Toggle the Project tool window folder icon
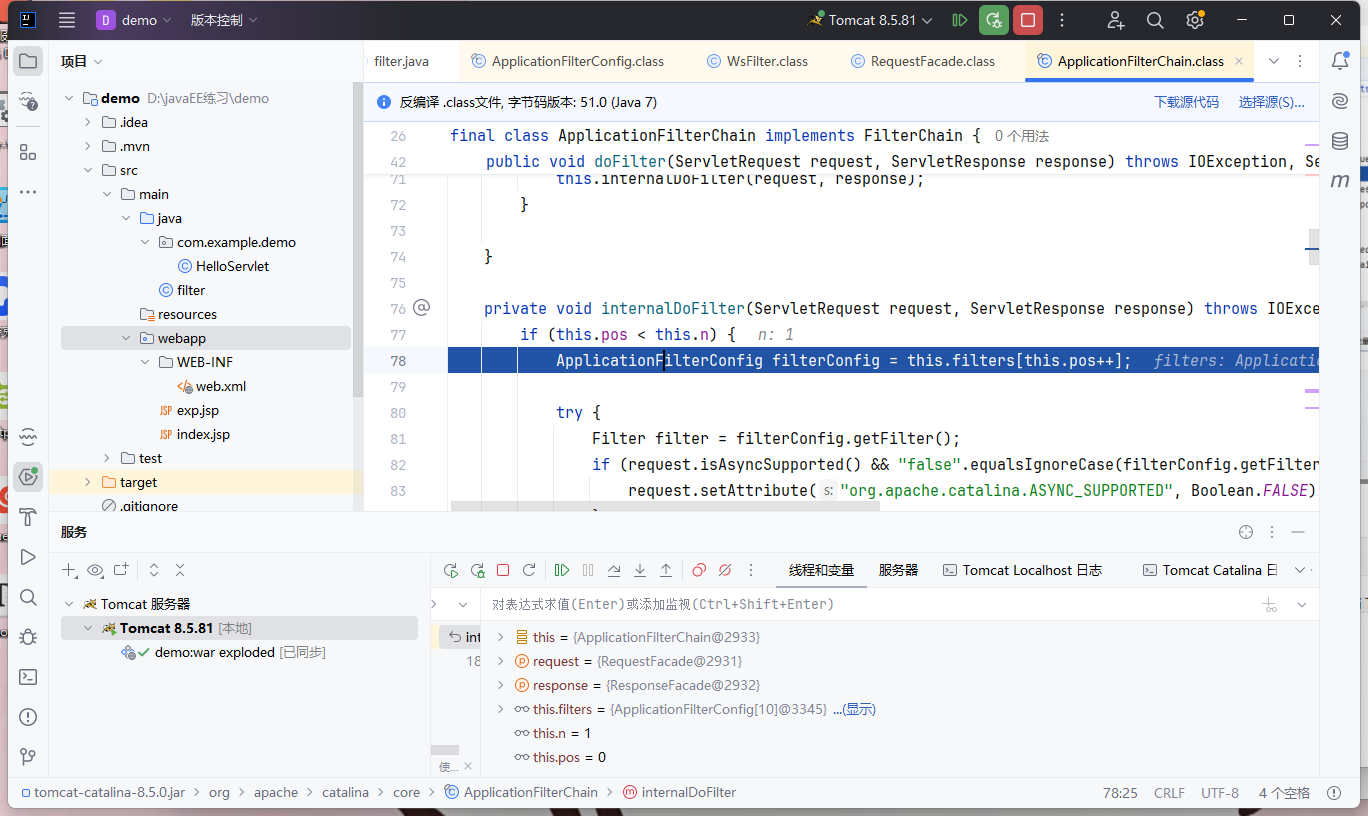 point(28,61)
